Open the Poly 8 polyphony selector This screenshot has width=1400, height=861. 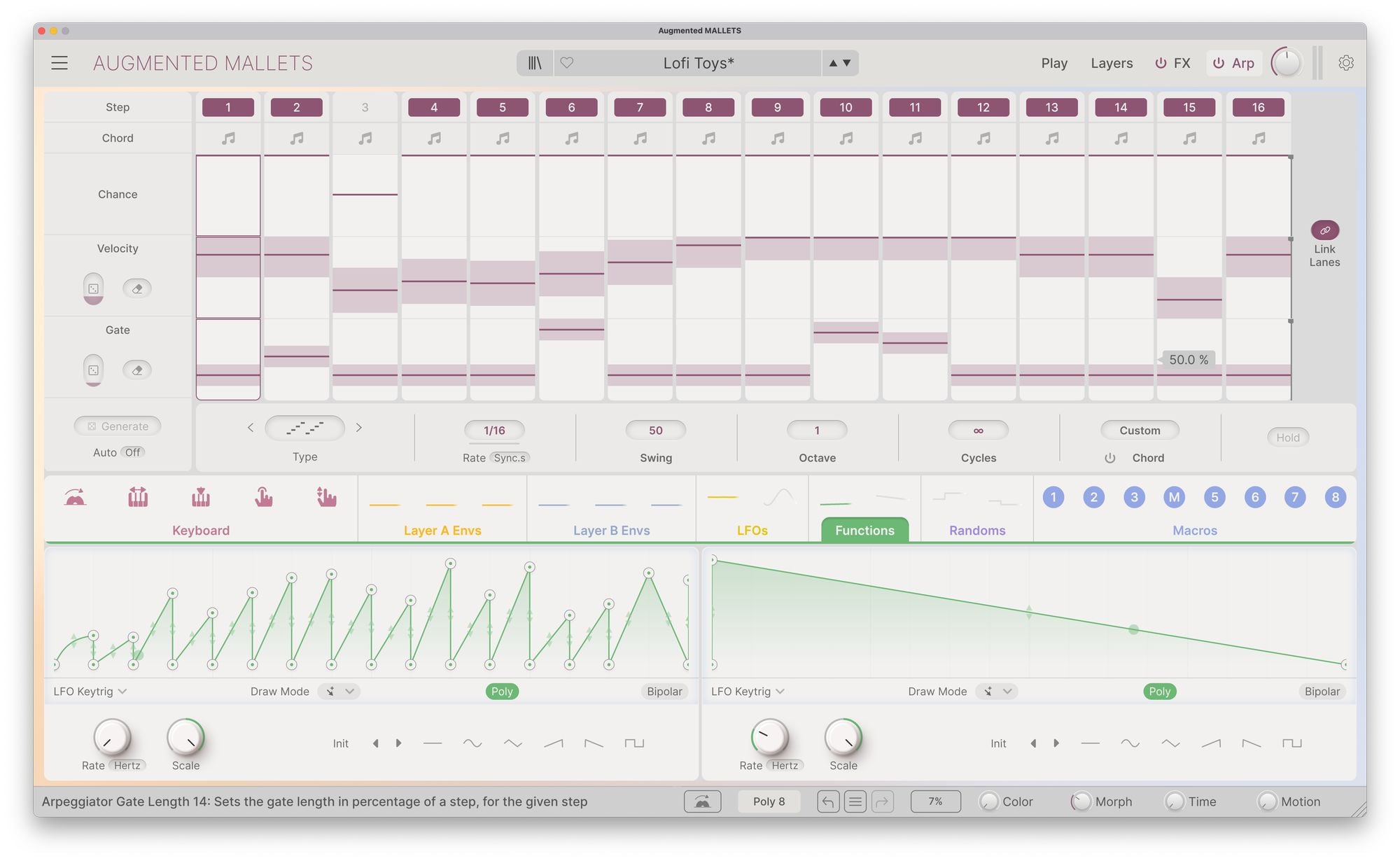(x=769, y=801)
